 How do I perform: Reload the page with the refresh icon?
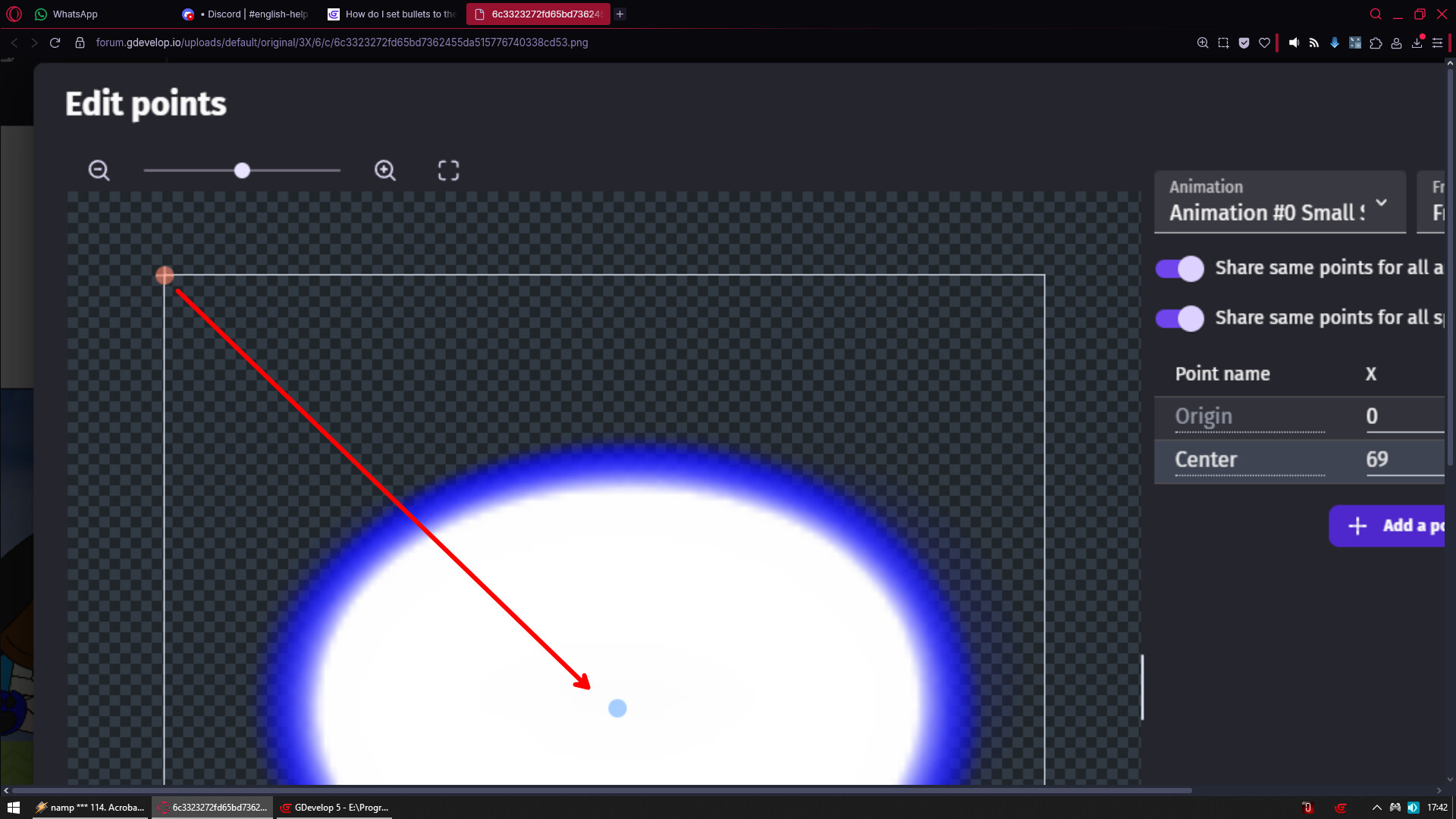coord(55,43)
